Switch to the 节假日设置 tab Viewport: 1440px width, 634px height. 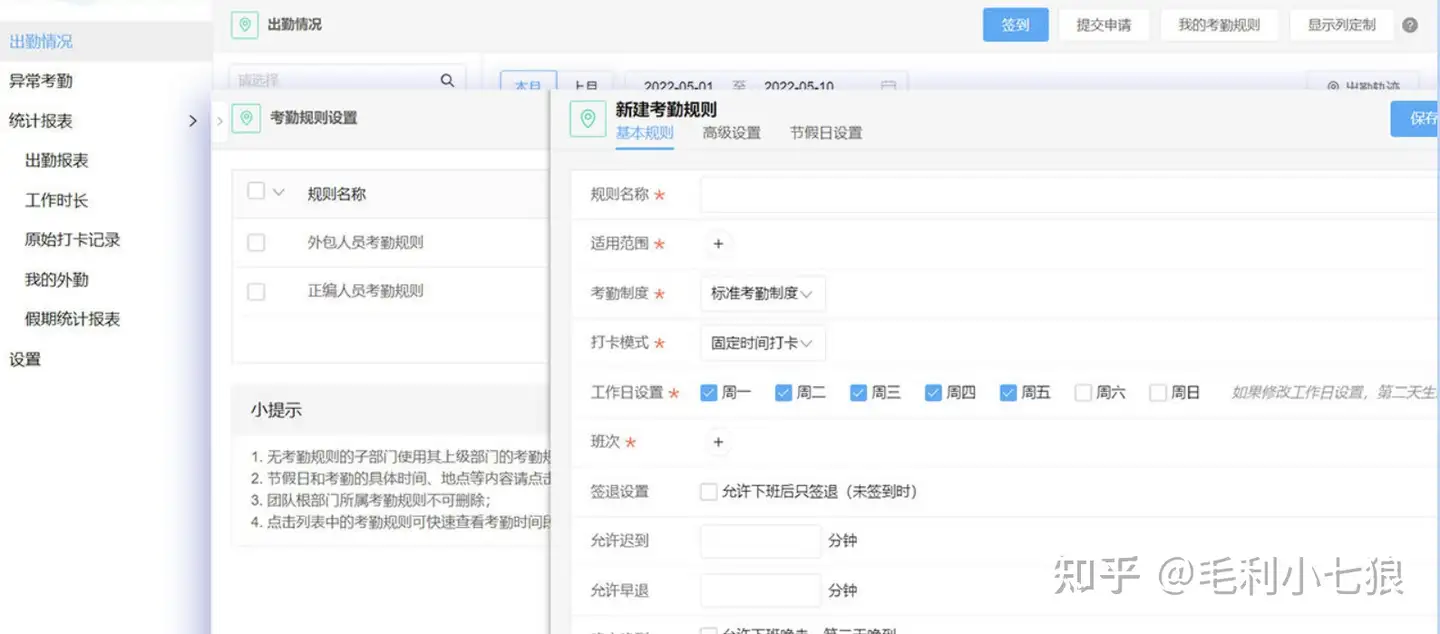826,133
